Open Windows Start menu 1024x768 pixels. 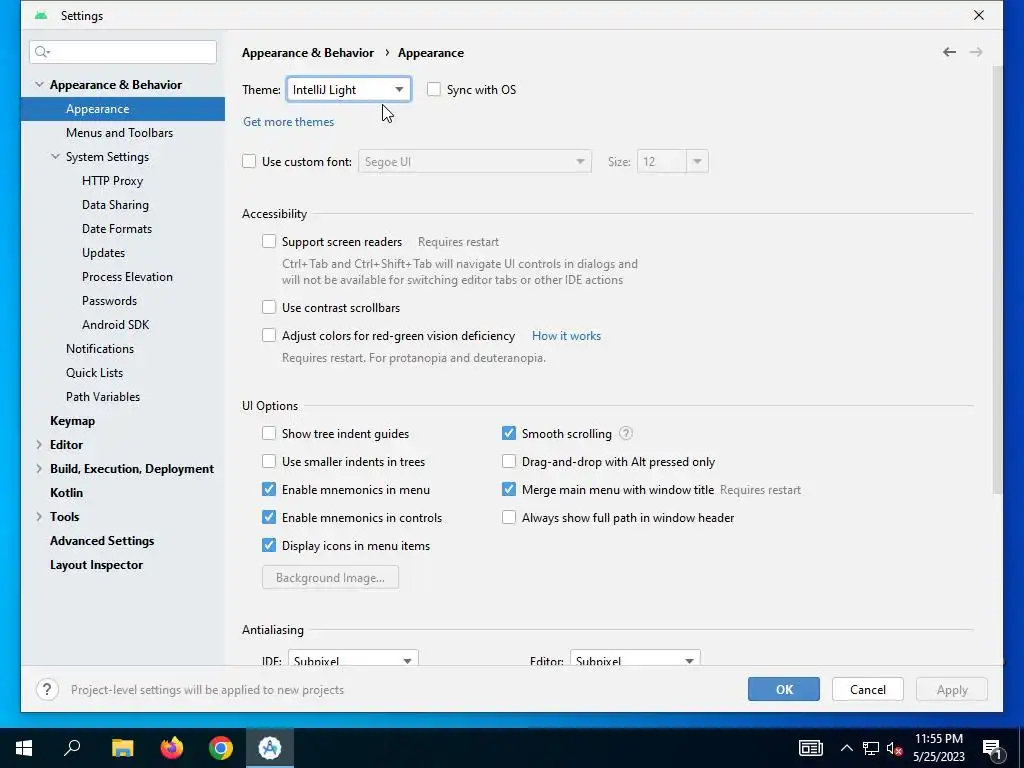tap(24, 748)
